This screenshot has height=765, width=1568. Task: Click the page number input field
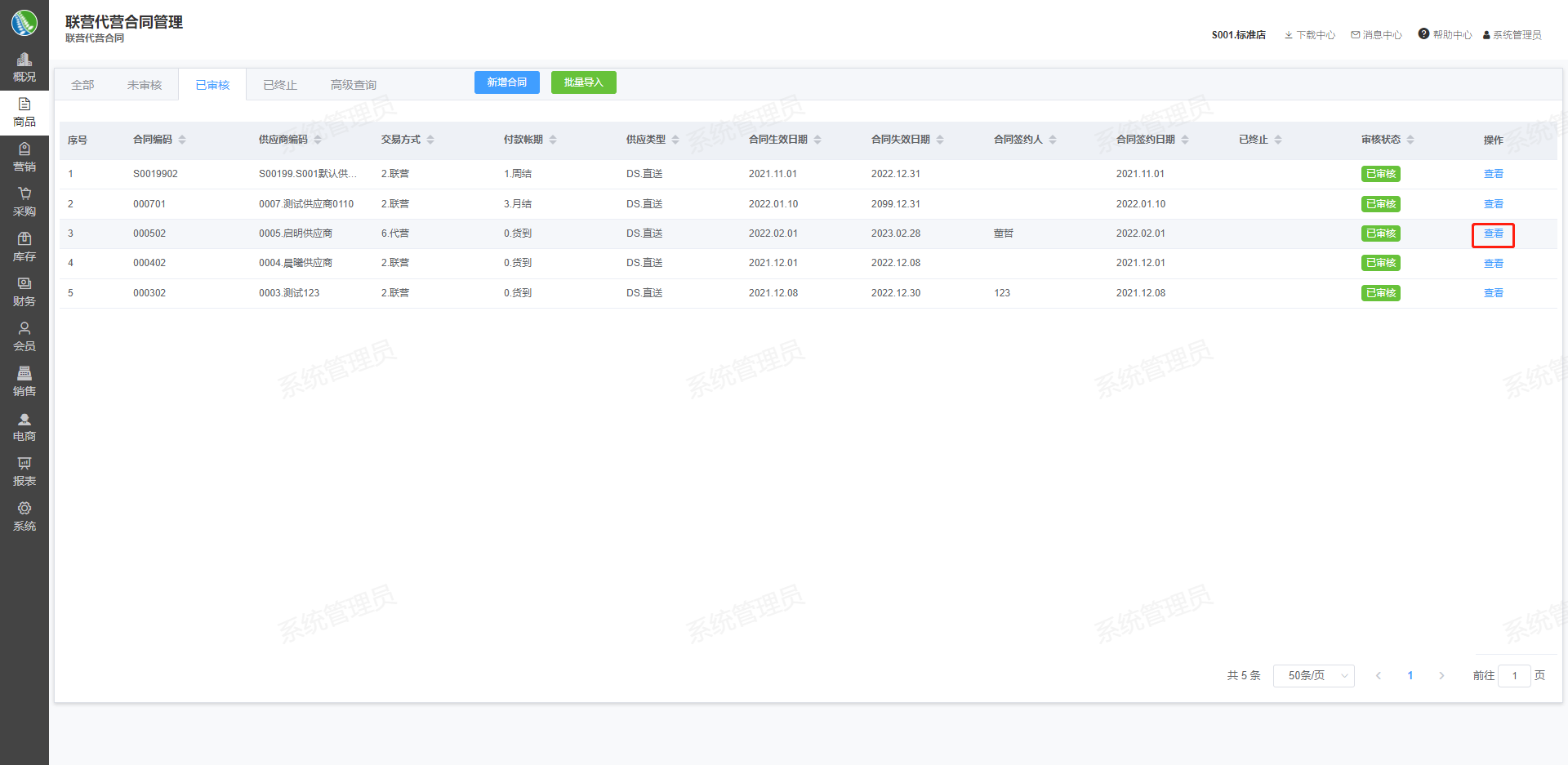[1514, 676]
